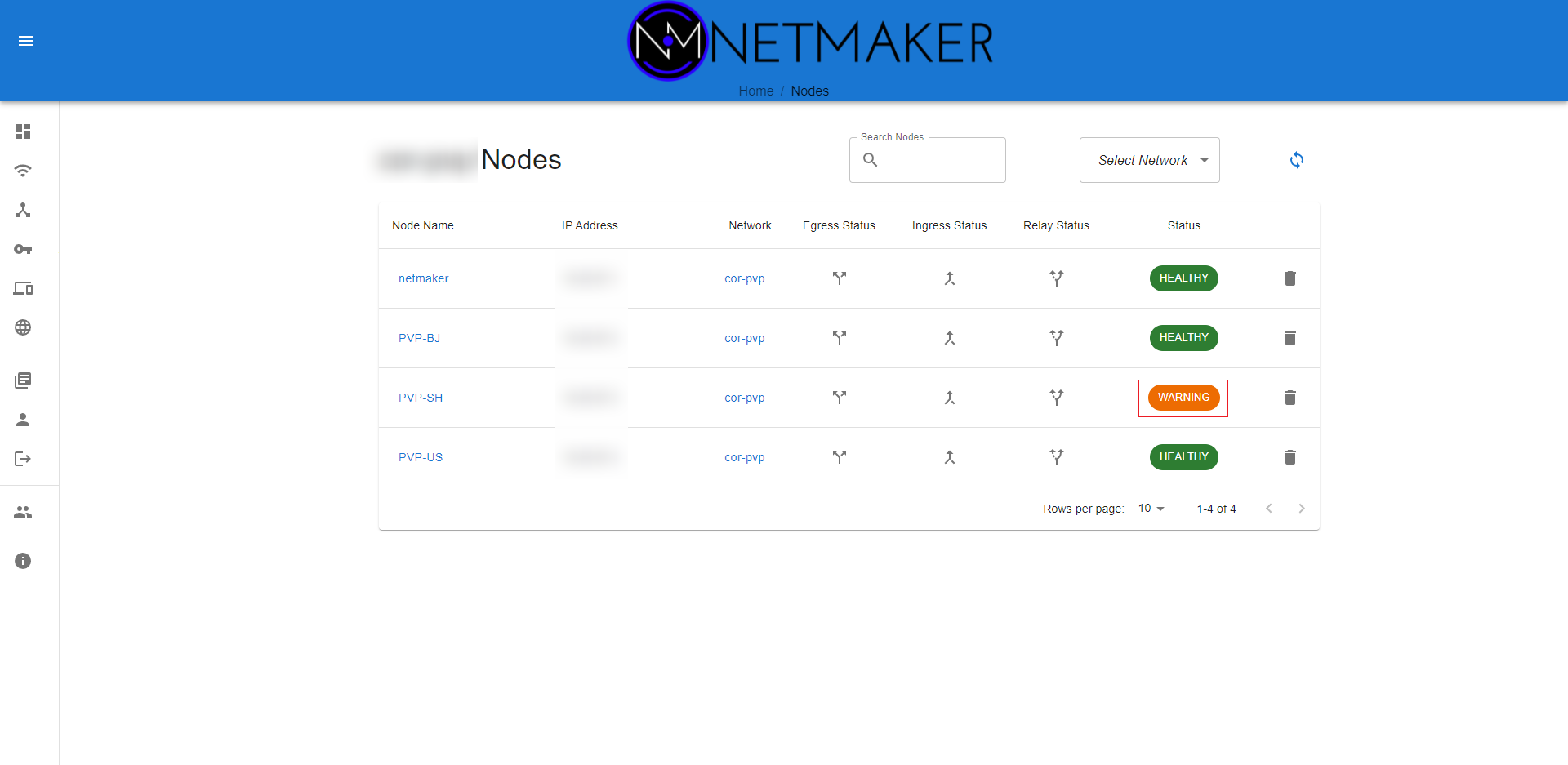Toggle ingress status on the PVP-BJ node
This screenshot has height=765, width=1568.
click(949, 337)
